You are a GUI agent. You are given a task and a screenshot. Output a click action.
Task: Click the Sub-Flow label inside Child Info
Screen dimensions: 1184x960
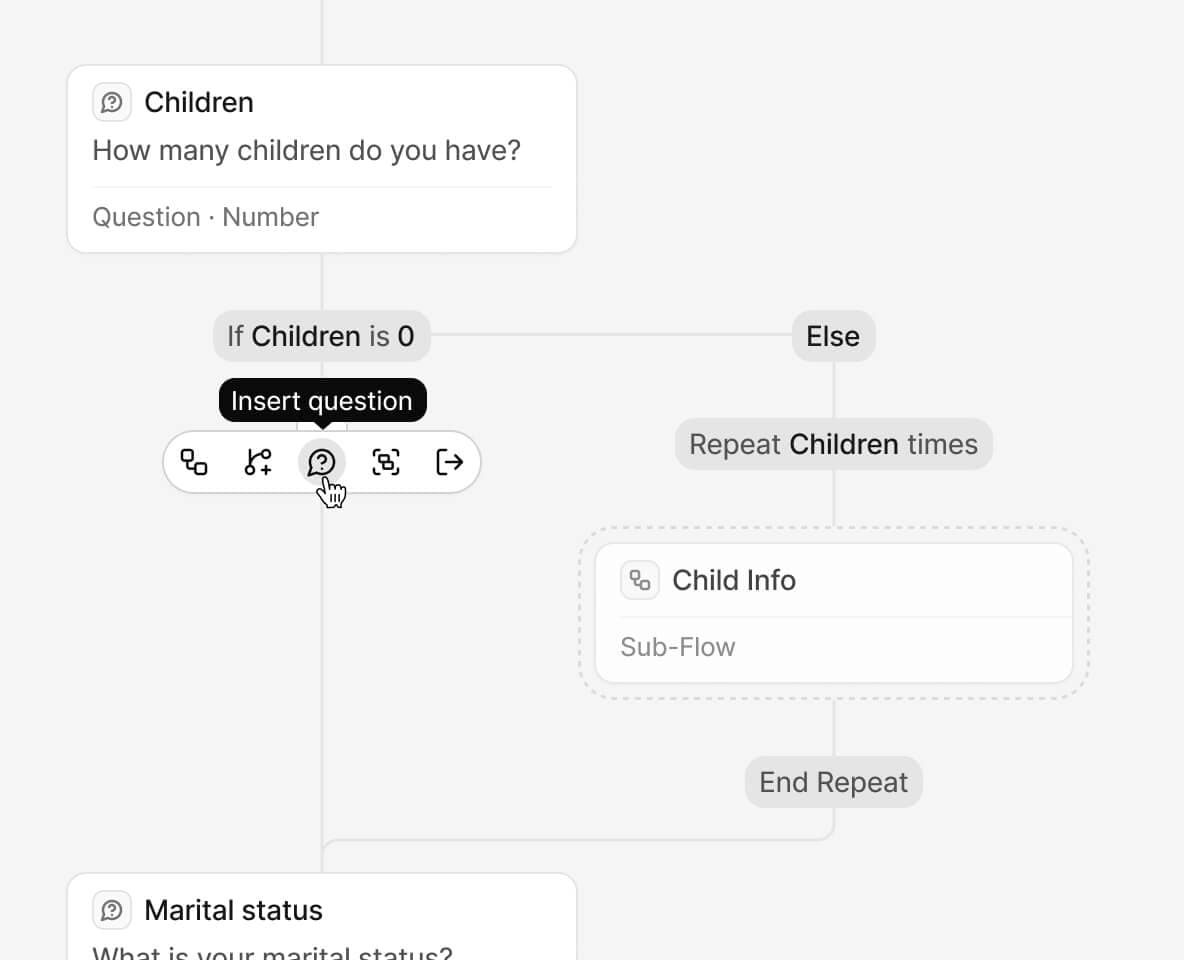tap(678, 647)
